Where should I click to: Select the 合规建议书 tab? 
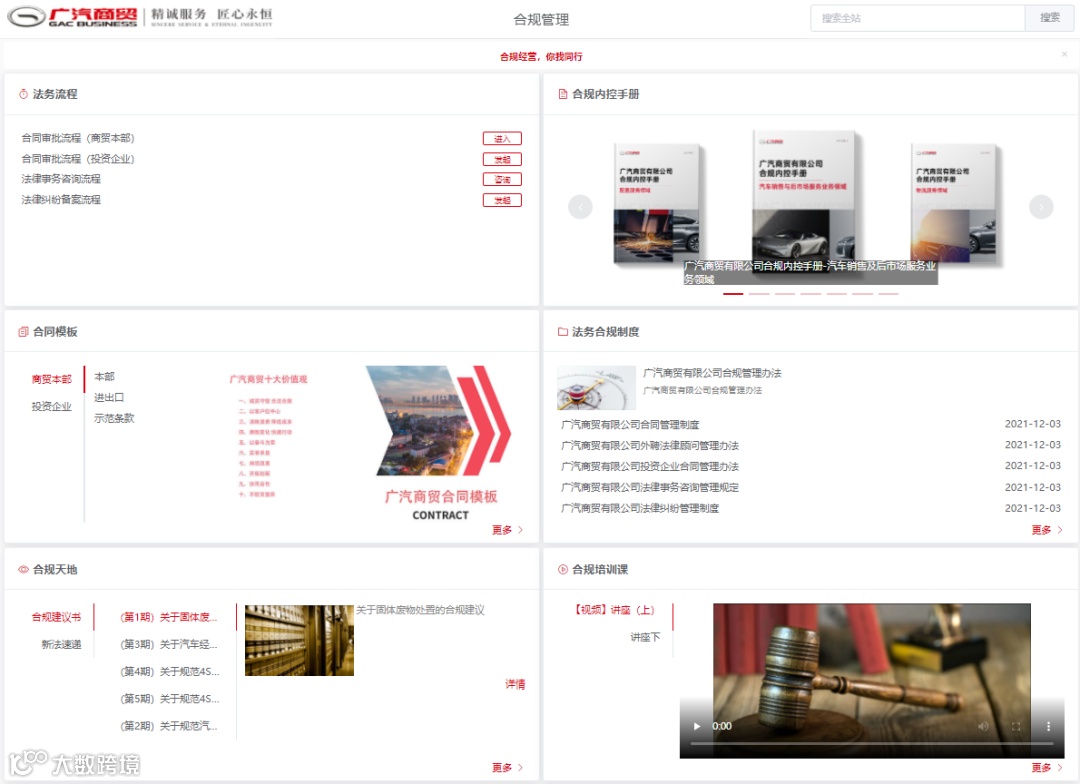[56, 617]
